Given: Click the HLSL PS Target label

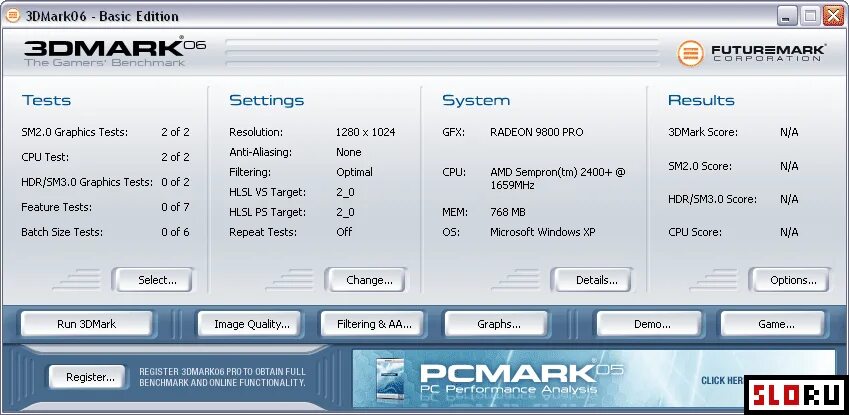Looking at the screenshot, I should tap(267, 212).
